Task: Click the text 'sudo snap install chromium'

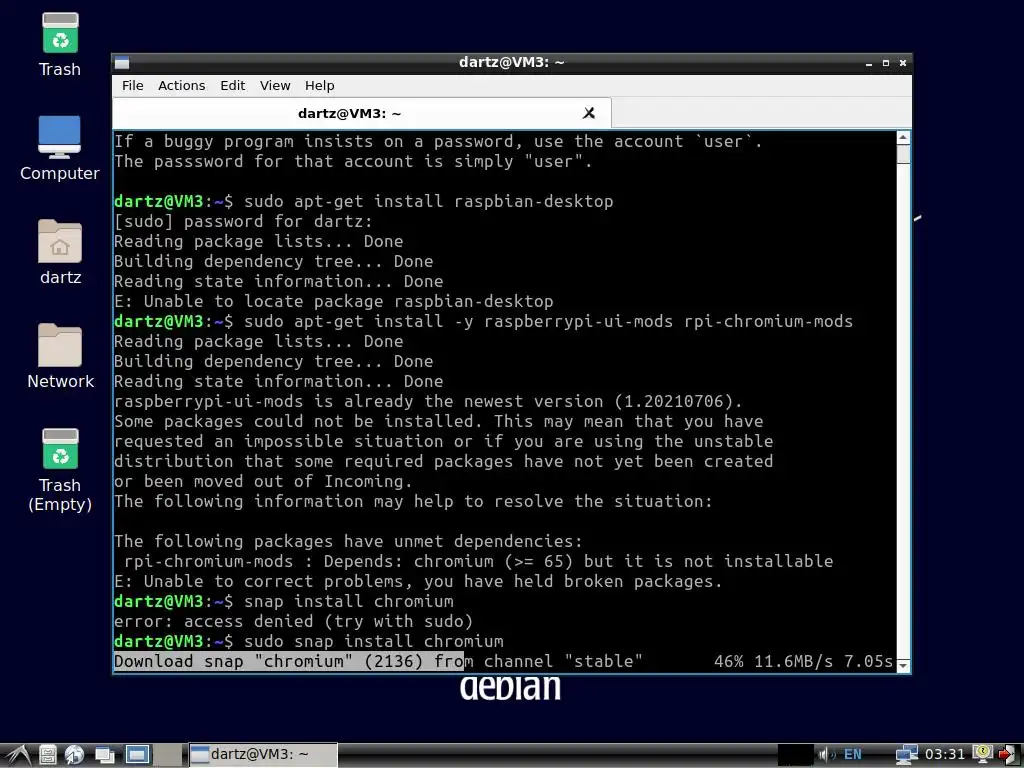Action: point(374,641)
